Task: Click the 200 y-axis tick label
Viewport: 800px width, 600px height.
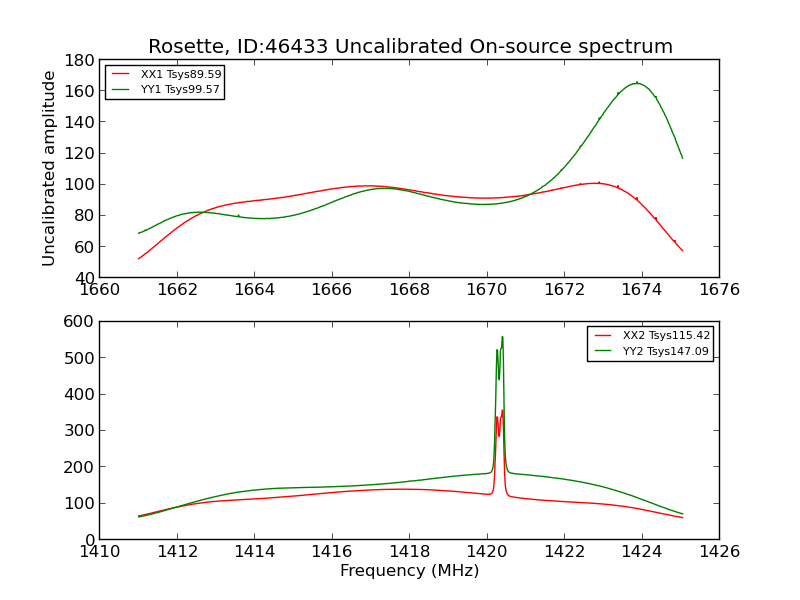Action: [x=79, y=467]
